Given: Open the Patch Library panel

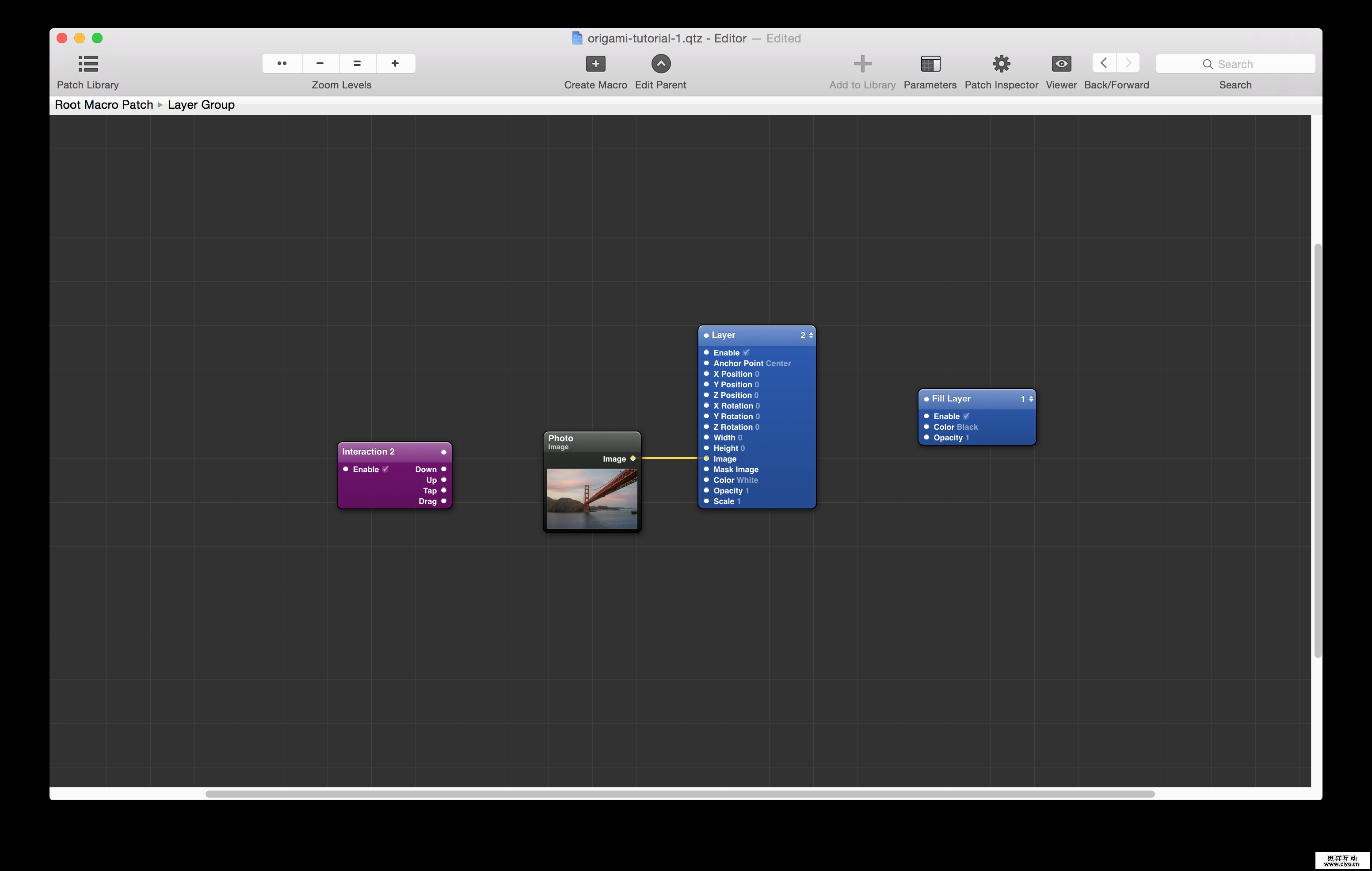Looking at the screenshot, I should click(88, 63).
